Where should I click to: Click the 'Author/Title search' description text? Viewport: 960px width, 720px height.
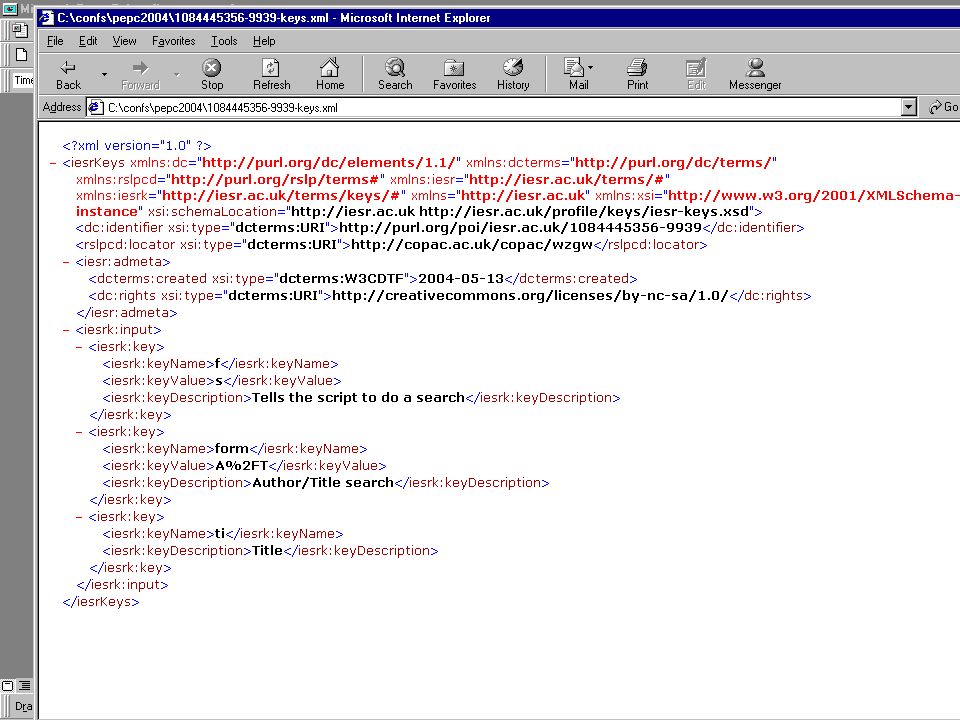pyautogui.click(x=323, y=483)
